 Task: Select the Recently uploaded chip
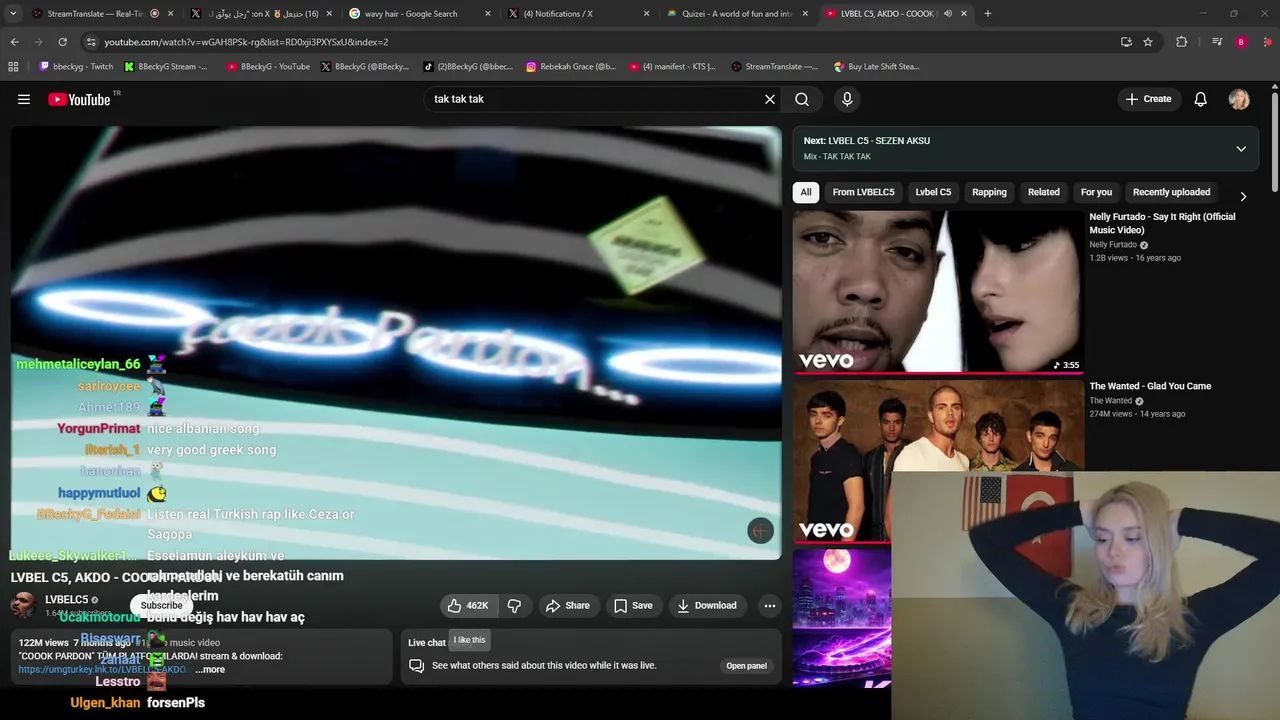[x=1171, y=192]
